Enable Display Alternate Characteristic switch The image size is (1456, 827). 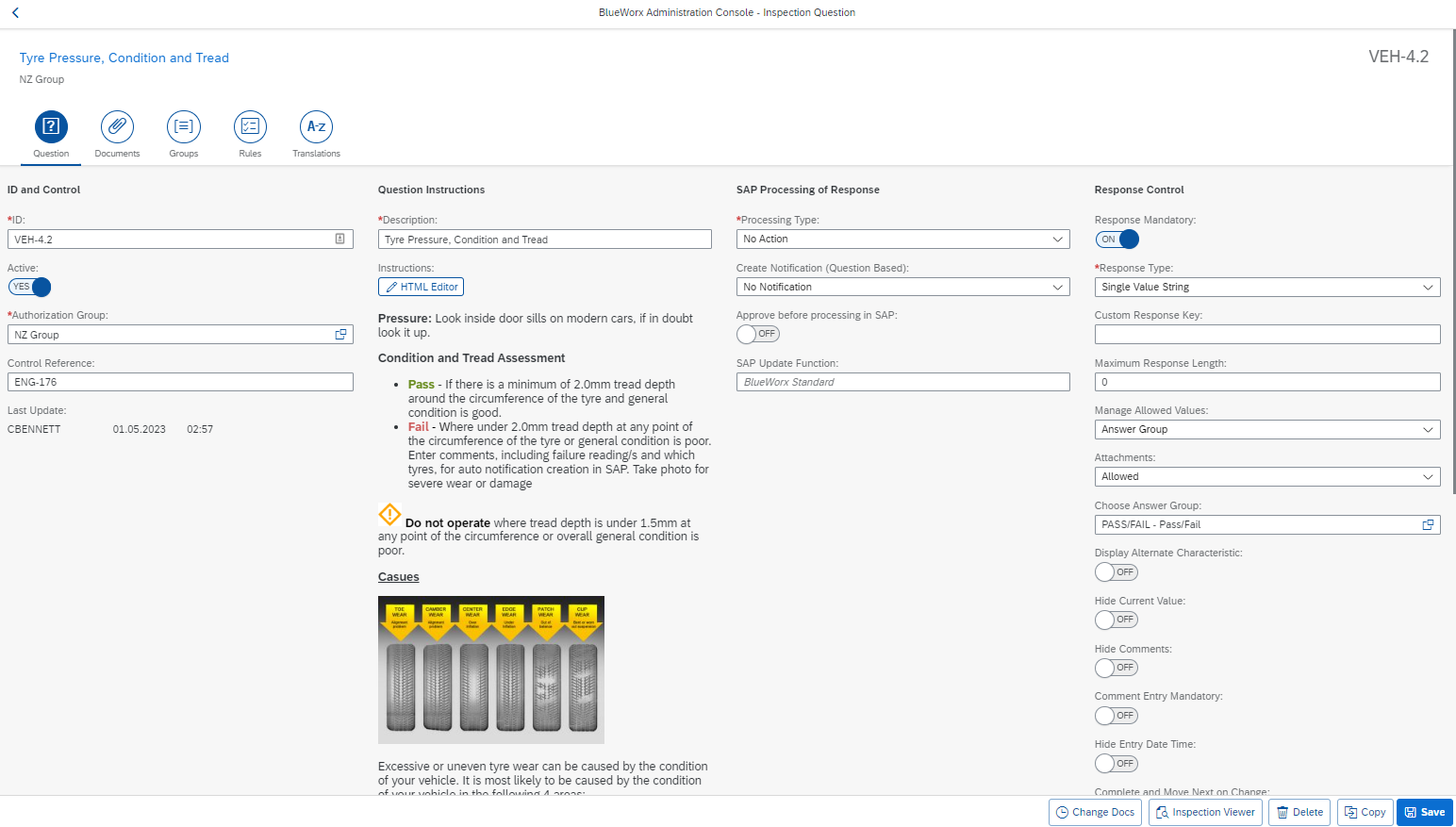1117,572
